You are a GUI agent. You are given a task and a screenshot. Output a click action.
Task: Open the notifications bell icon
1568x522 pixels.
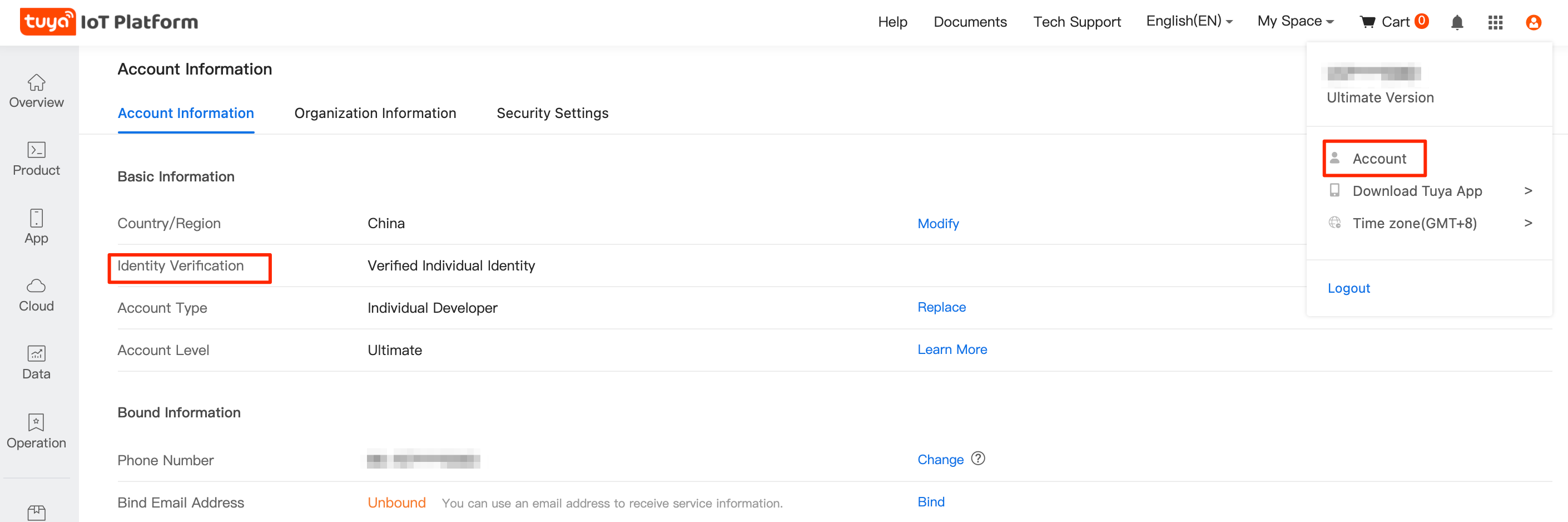pyautogui.click(x=1458, y=22)
